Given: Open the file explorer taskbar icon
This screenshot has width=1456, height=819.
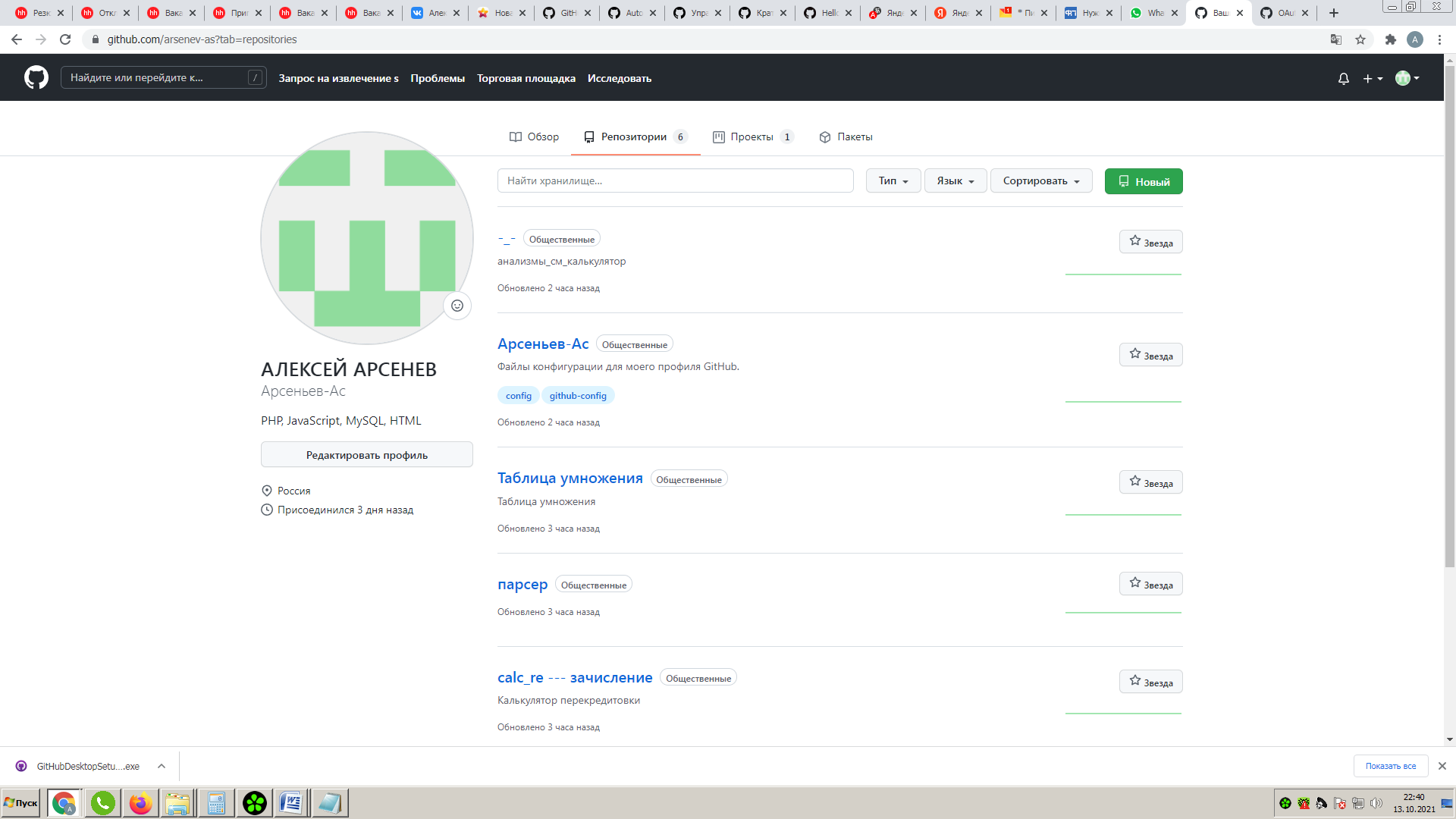Looking at the screenshot, I should pos(177,803).
